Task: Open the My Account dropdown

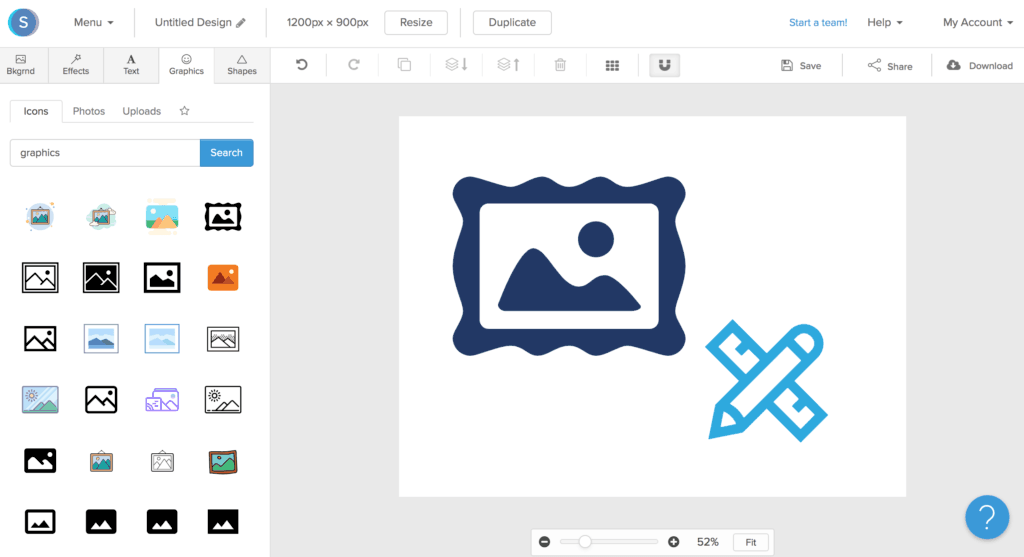Action: tap(978, 22)
